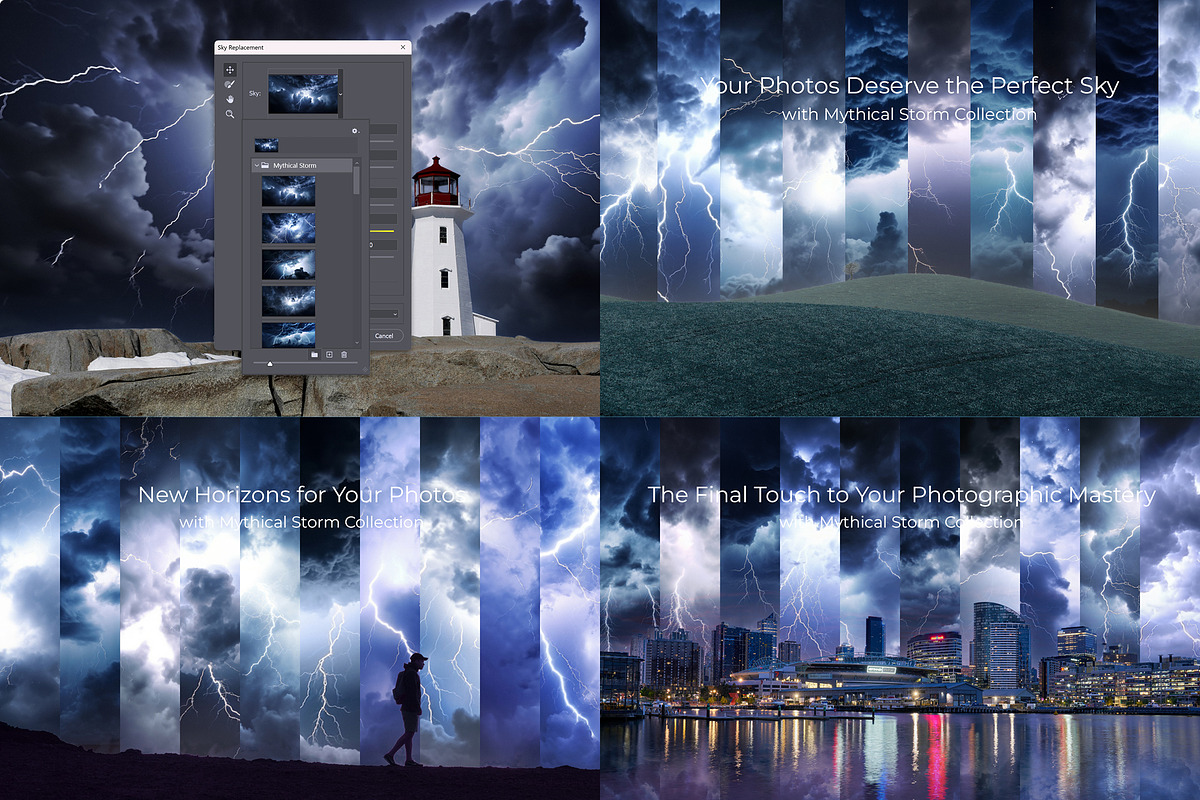Collapse the Mythical Storm group
The image size is (1200, 800).
[256, 165]
